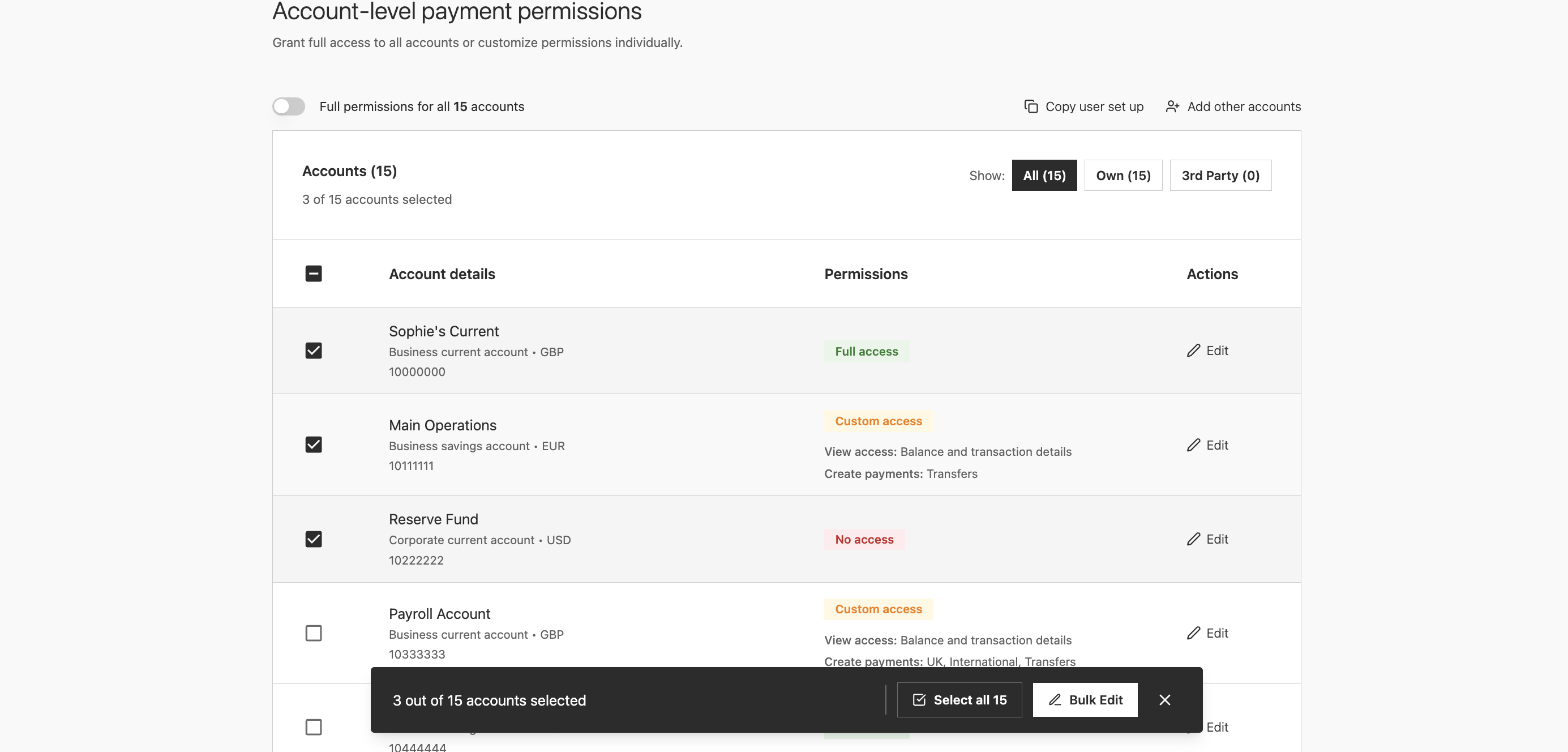Click the Sophie's Current account name
The image size is (1568, 752).
444,331
